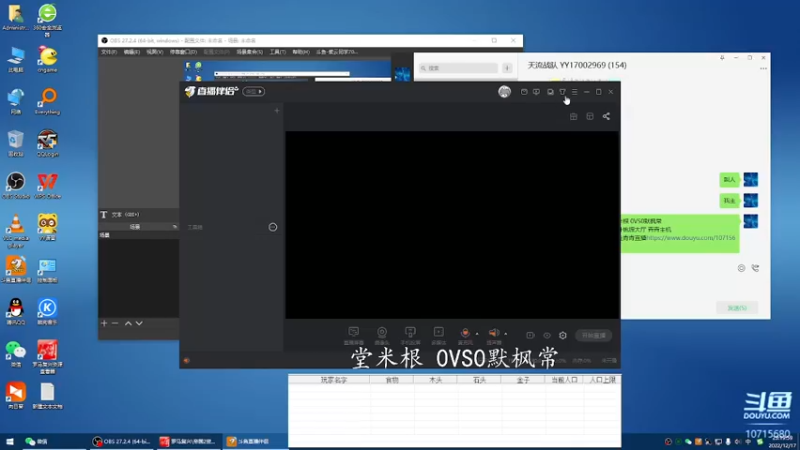Open the Tools (工具) menu in OBS
The height and width of the screenshot is (450, 800).
point(278,52)
